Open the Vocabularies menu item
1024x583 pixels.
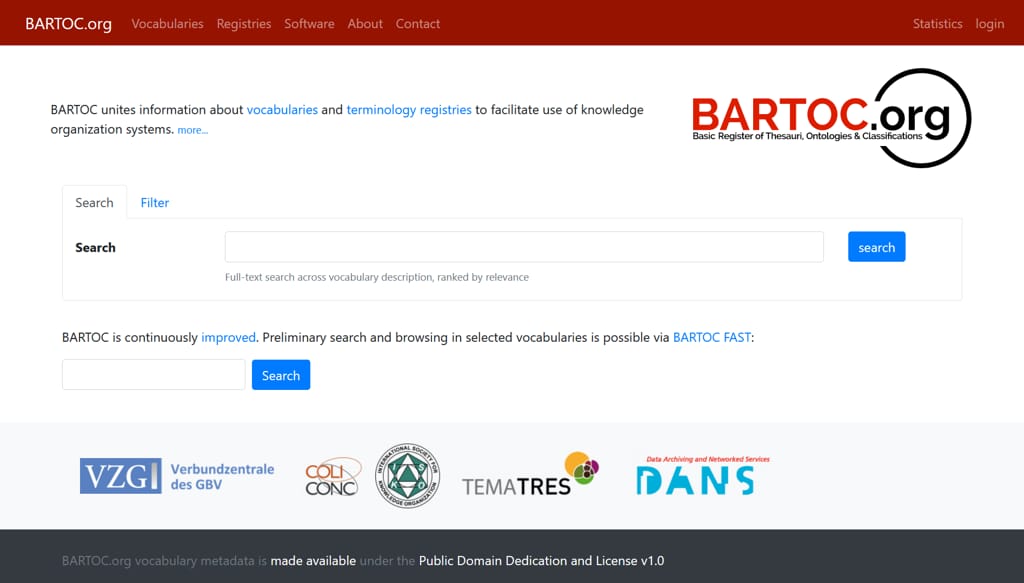click(167, 24)
